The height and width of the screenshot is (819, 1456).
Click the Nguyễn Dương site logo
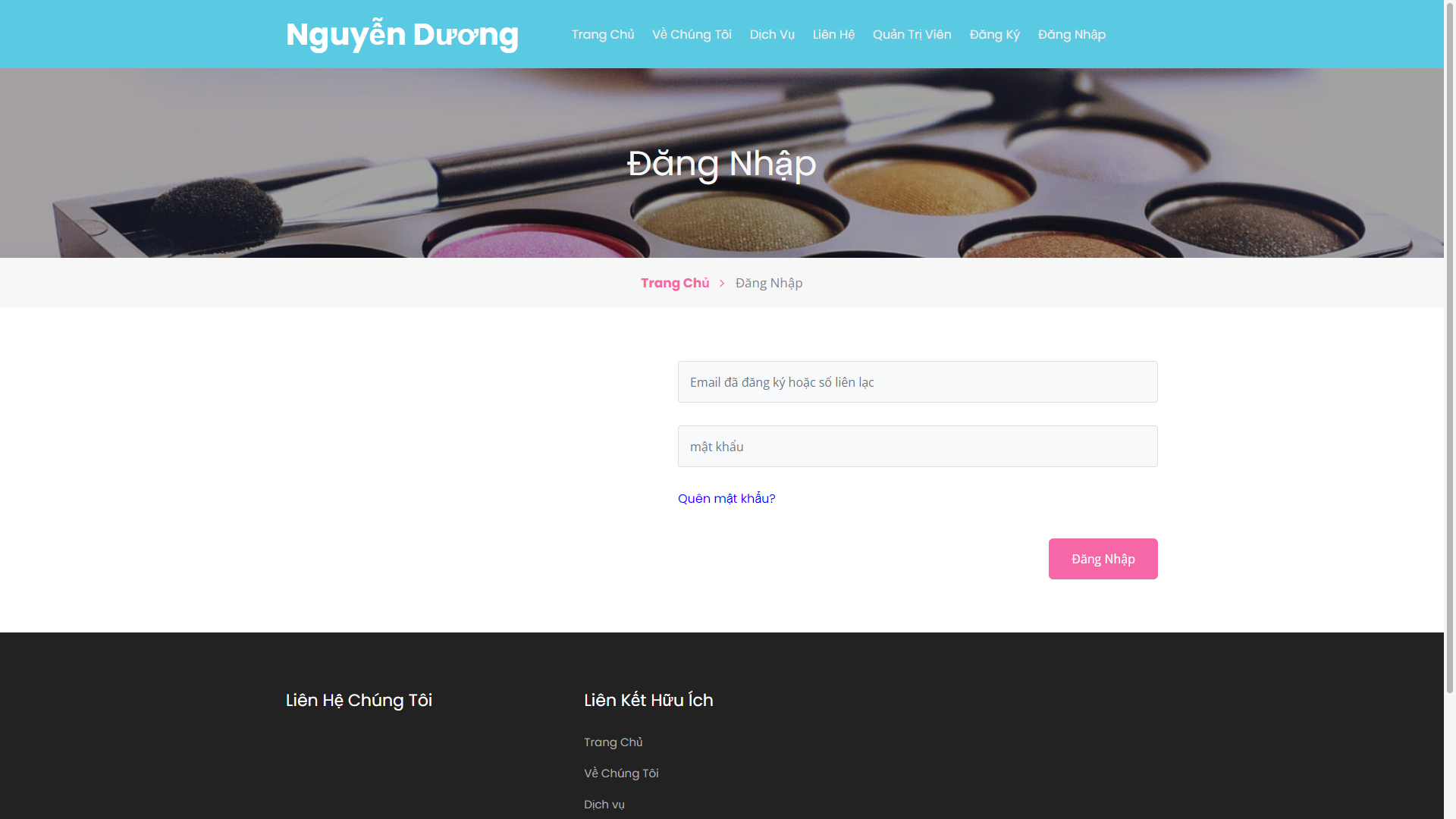(x=402, y=35)
